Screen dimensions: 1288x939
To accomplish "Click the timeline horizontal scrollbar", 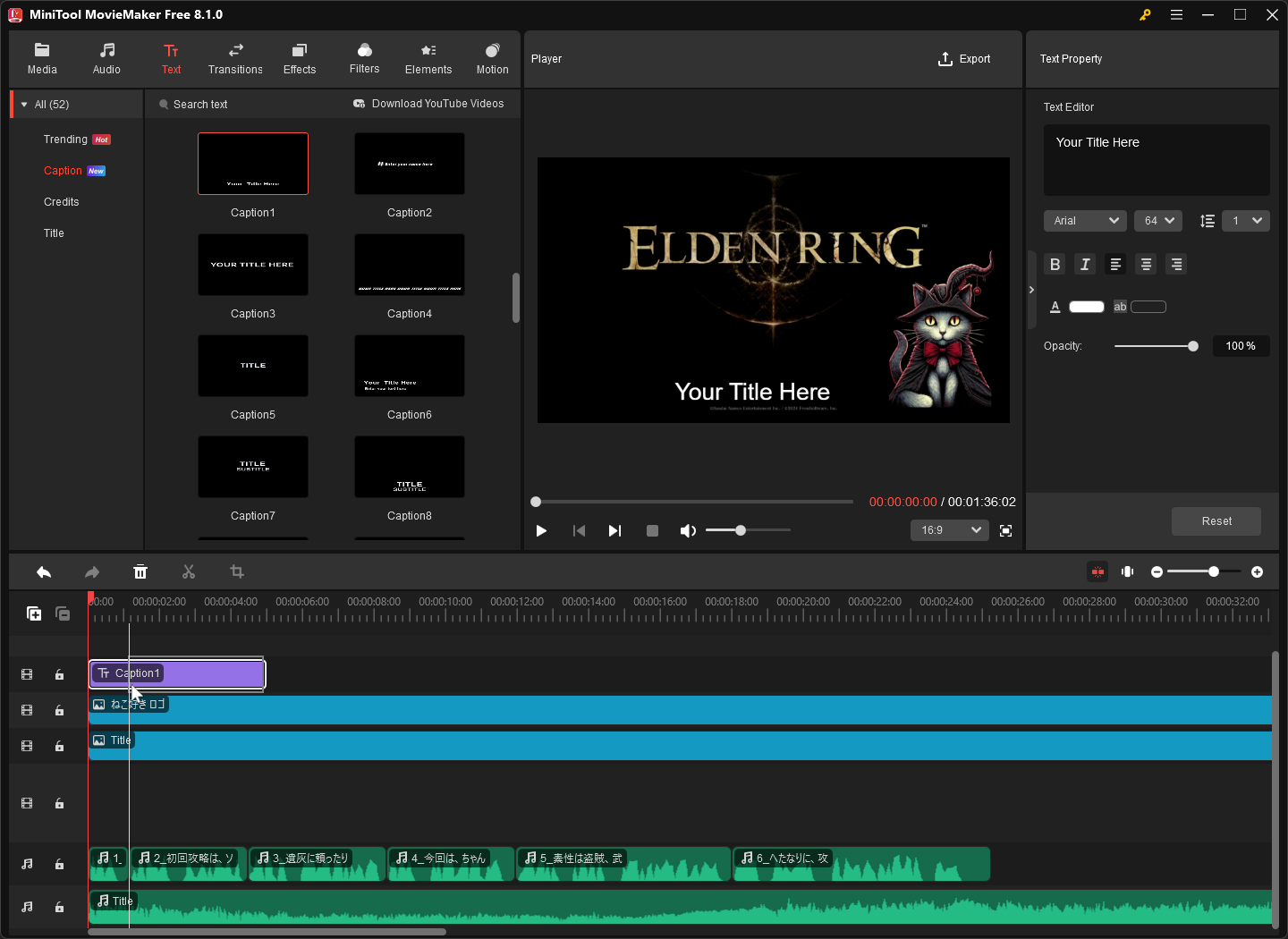I will click(x=267, y=932).
